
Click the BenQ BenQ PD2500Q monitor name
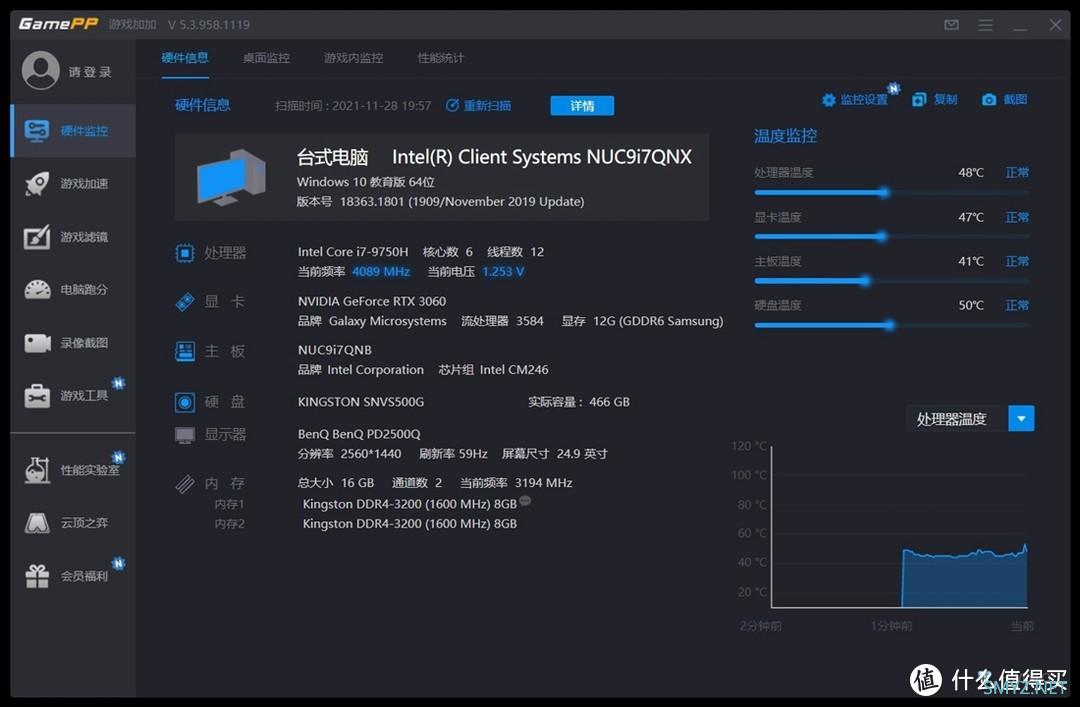(359, 434)
